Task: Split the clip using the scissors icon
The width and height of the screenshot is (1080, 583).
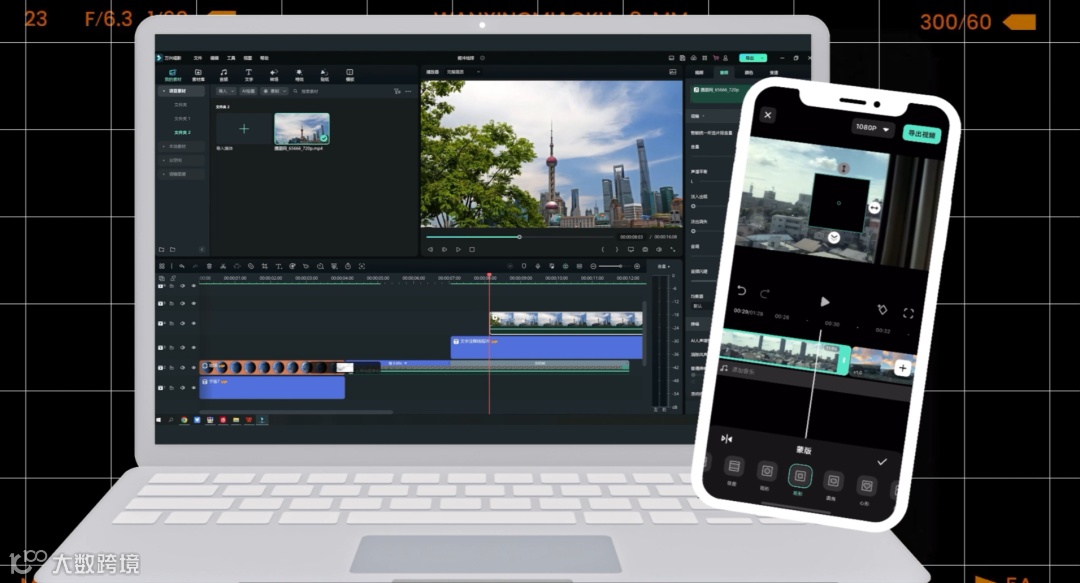Action: [x=223, y=266]
